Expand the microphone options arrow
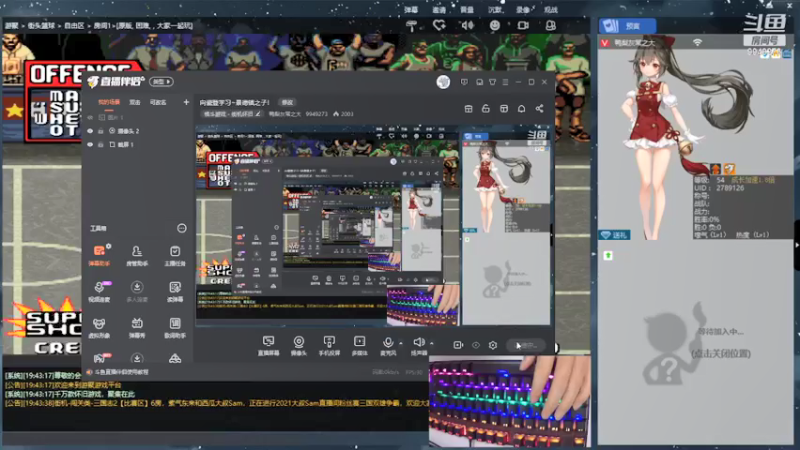The height and width of the screenshot is (450, 800). pyautogui.click(x=401, y=343)
